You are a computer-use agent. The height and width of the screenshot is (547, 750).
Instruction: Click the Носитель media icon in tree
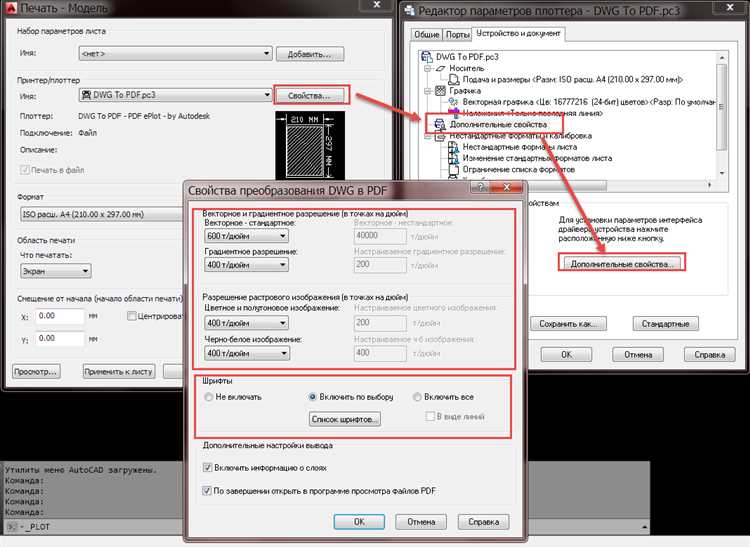[x=441, y=68]
